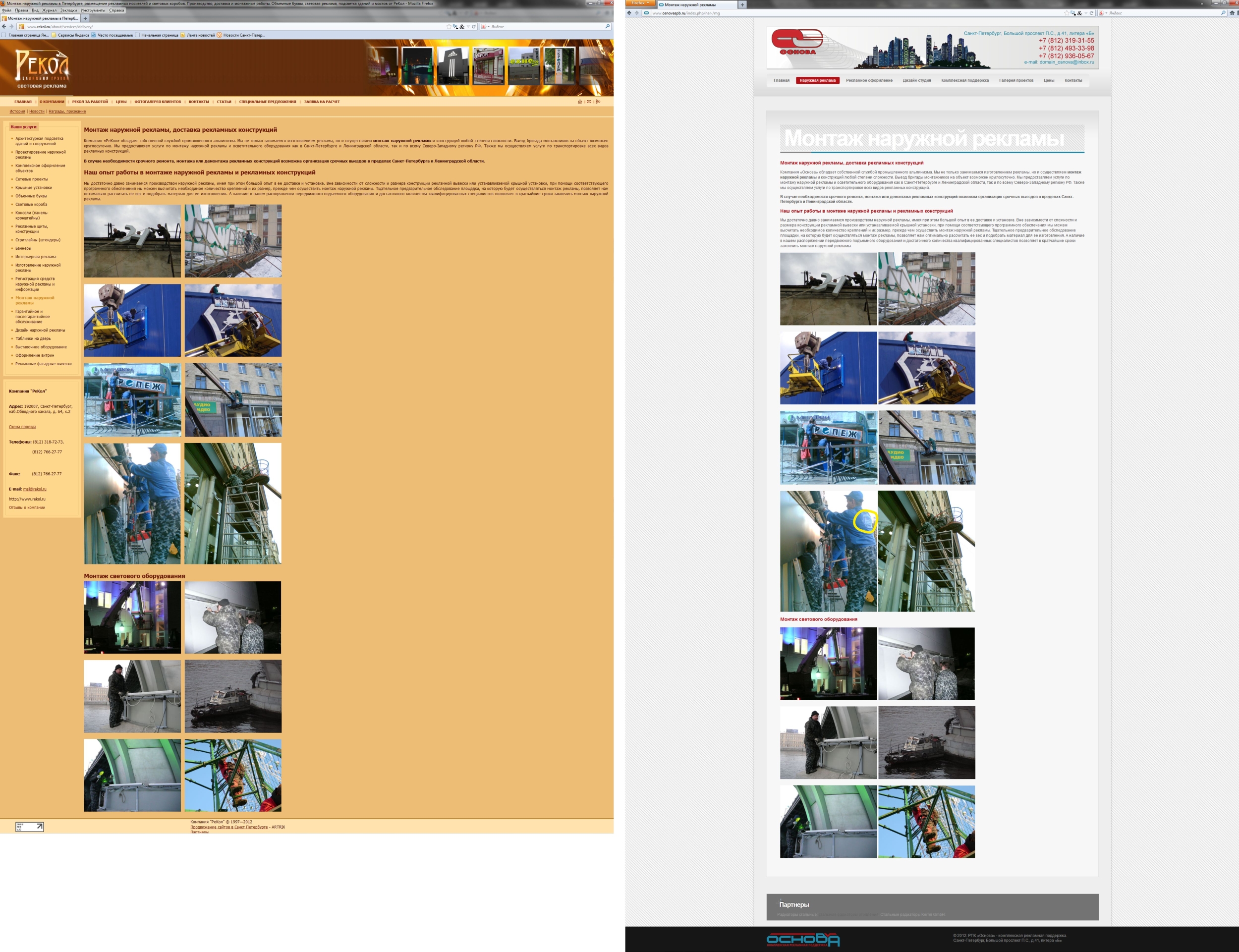1239x952 pixels.
Task: Click home icon on Rekol site navigation bar
Action: pos(579,102)
